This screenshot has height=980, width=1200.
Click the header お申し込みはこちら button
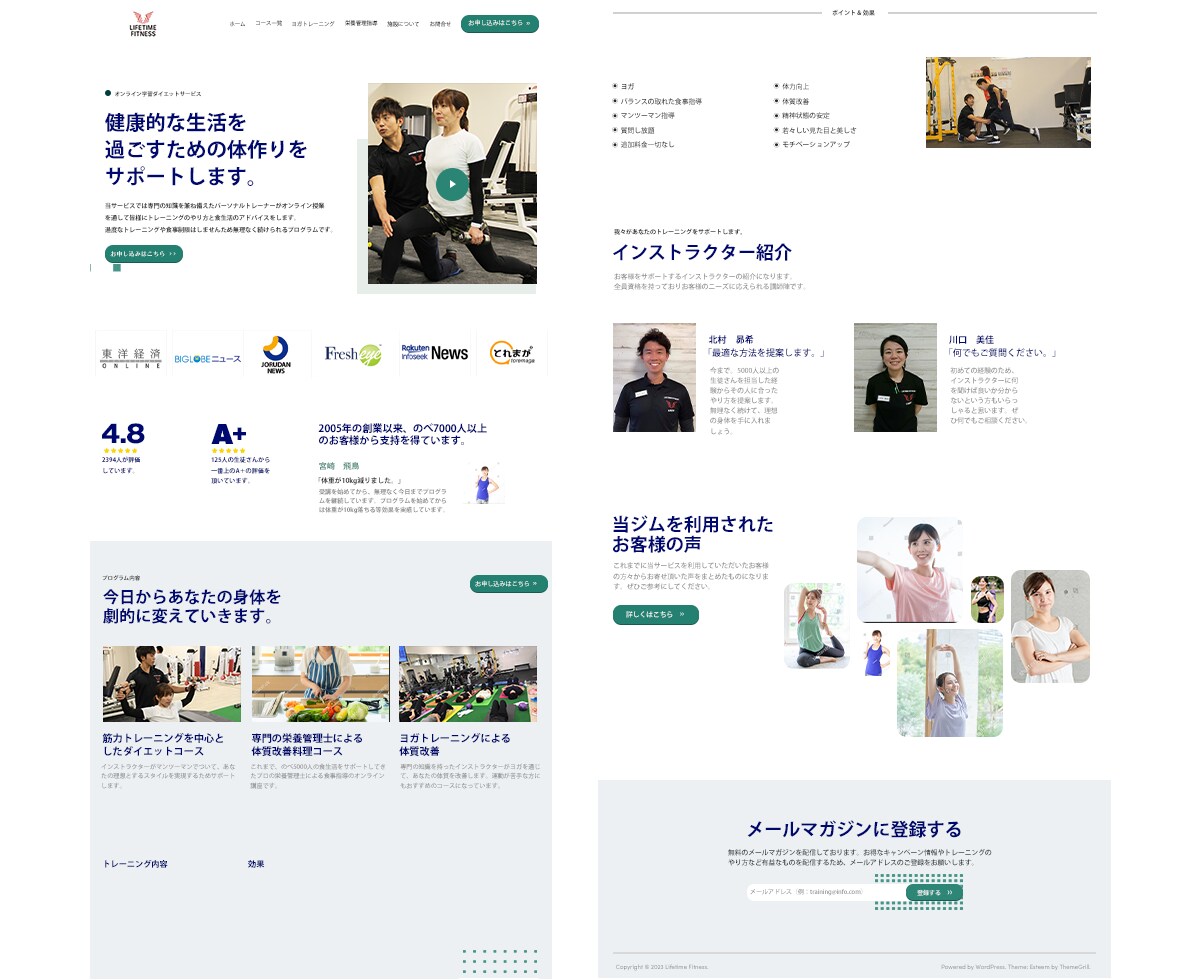click(x=500, y=23)
